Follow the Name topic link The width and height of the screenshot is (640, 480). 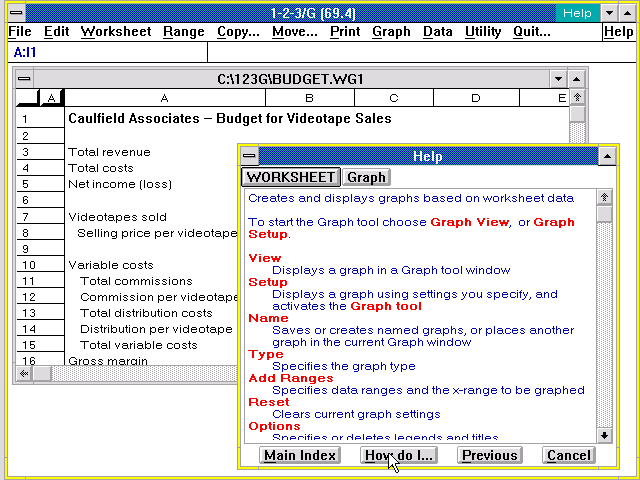click(268, 318)
